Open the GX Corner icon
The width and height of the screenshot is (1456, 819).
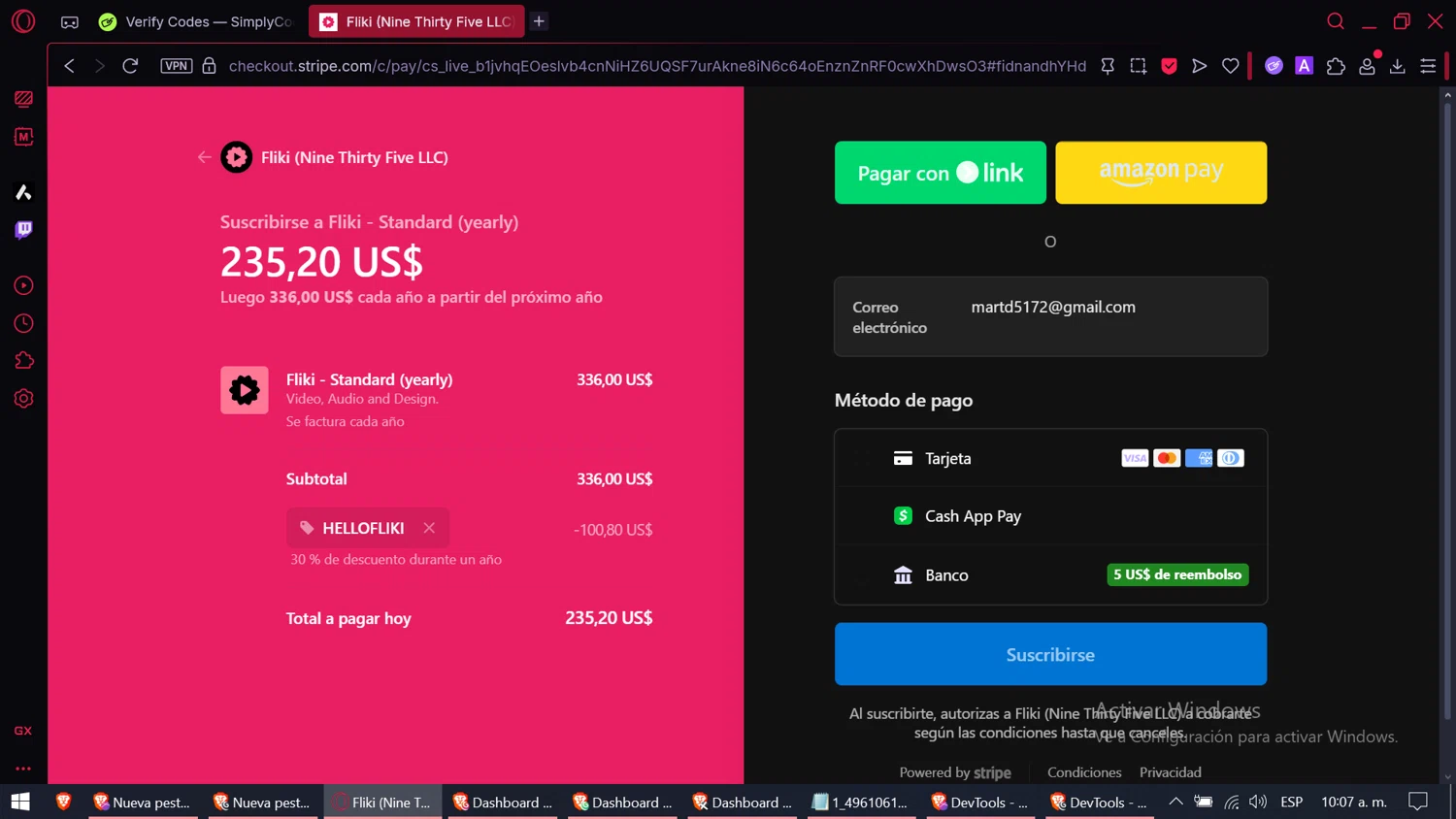click(x=70, y=21)
